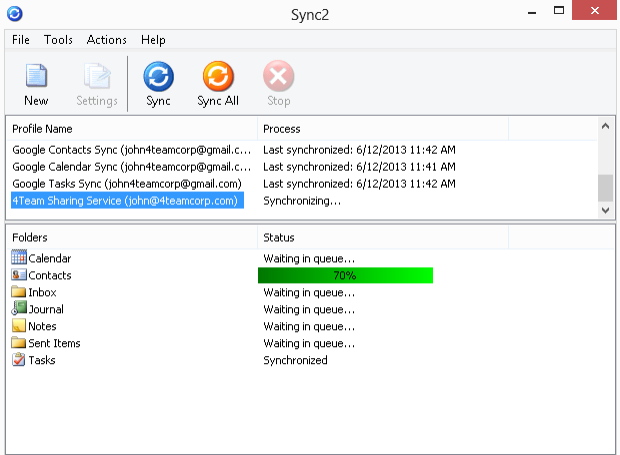Click the grayed Settings toolbar icon
This screenshot has height=455, width=620.
click(97, 76)
